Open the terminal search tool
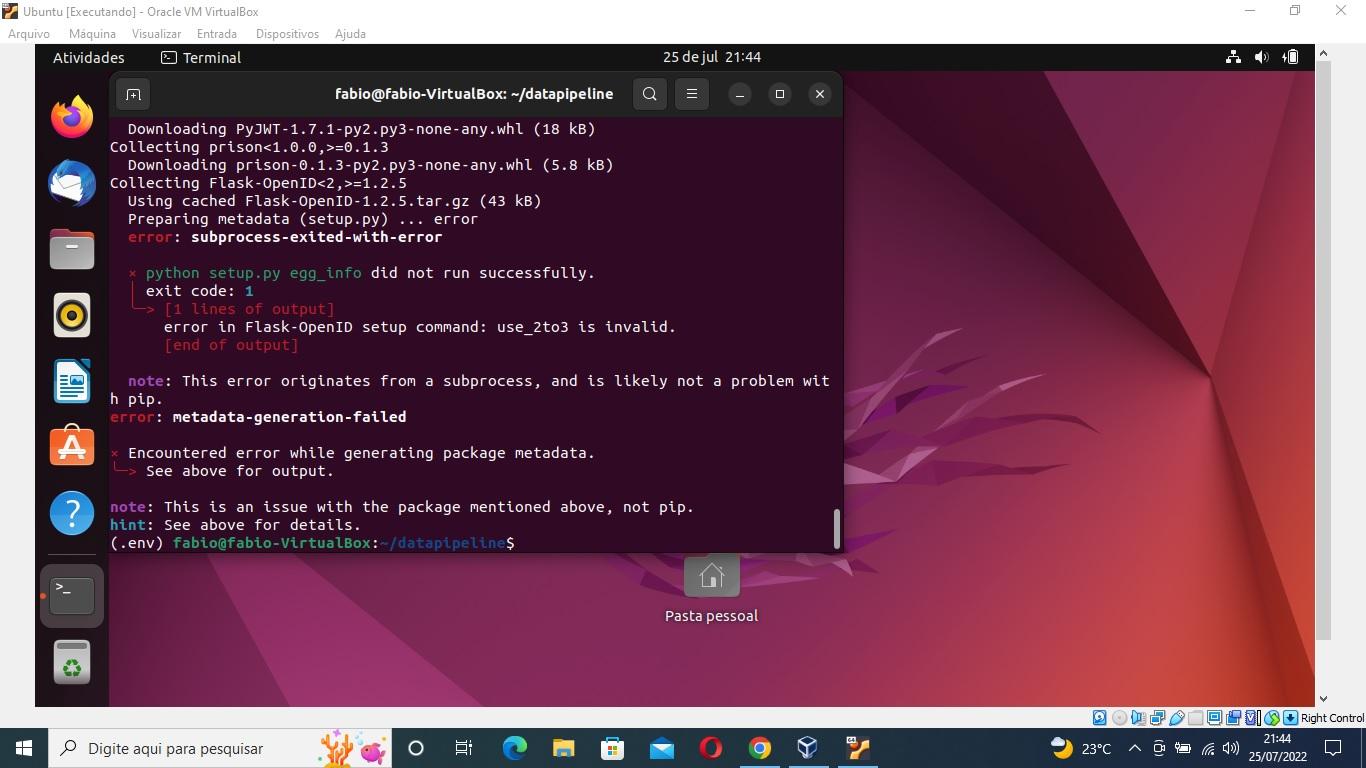1366x768 pixels. click(x=650, y=94)
